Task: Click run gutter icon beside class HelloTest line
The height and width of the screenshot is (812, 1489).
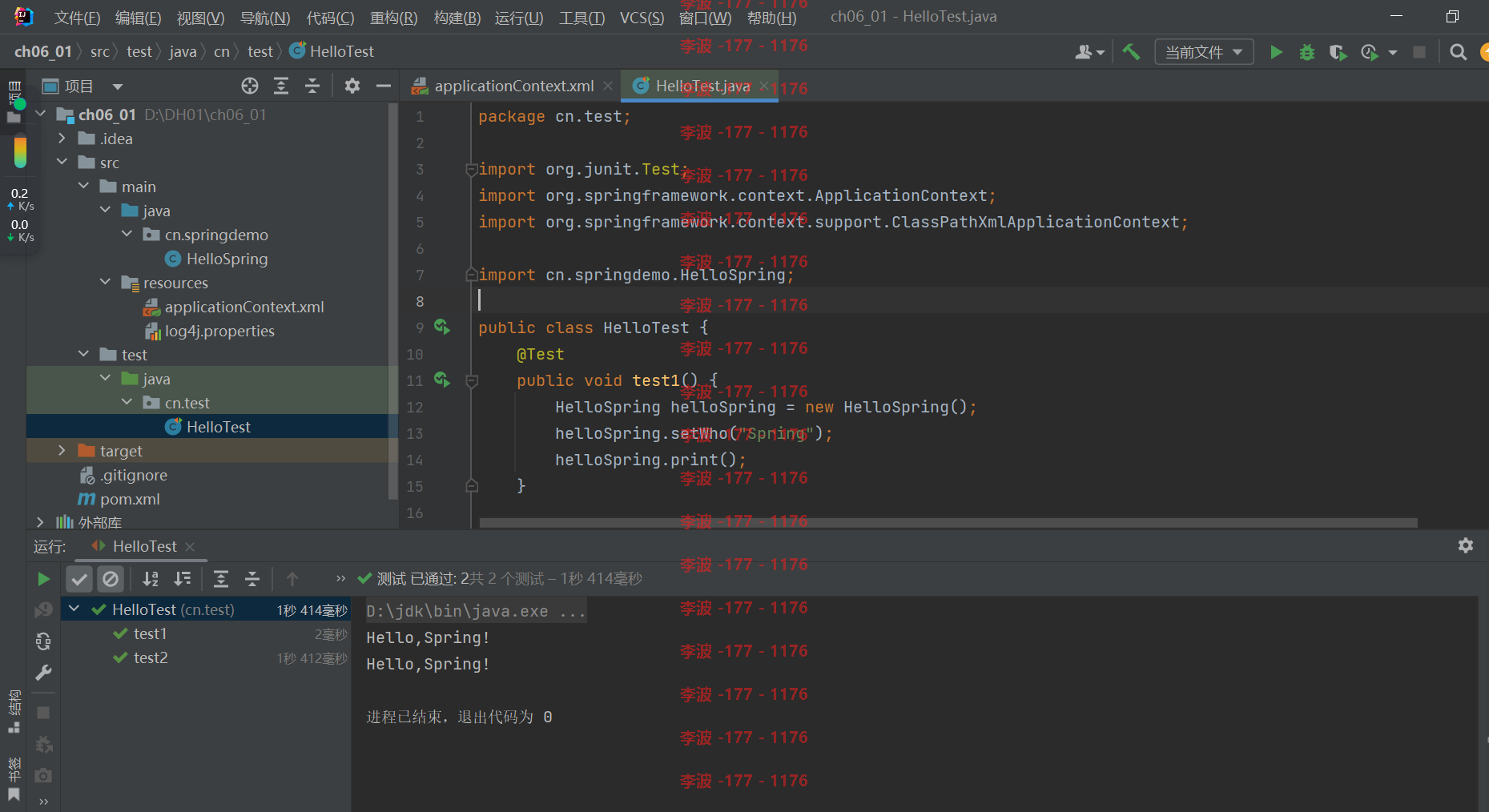Action: pos(442,327)
